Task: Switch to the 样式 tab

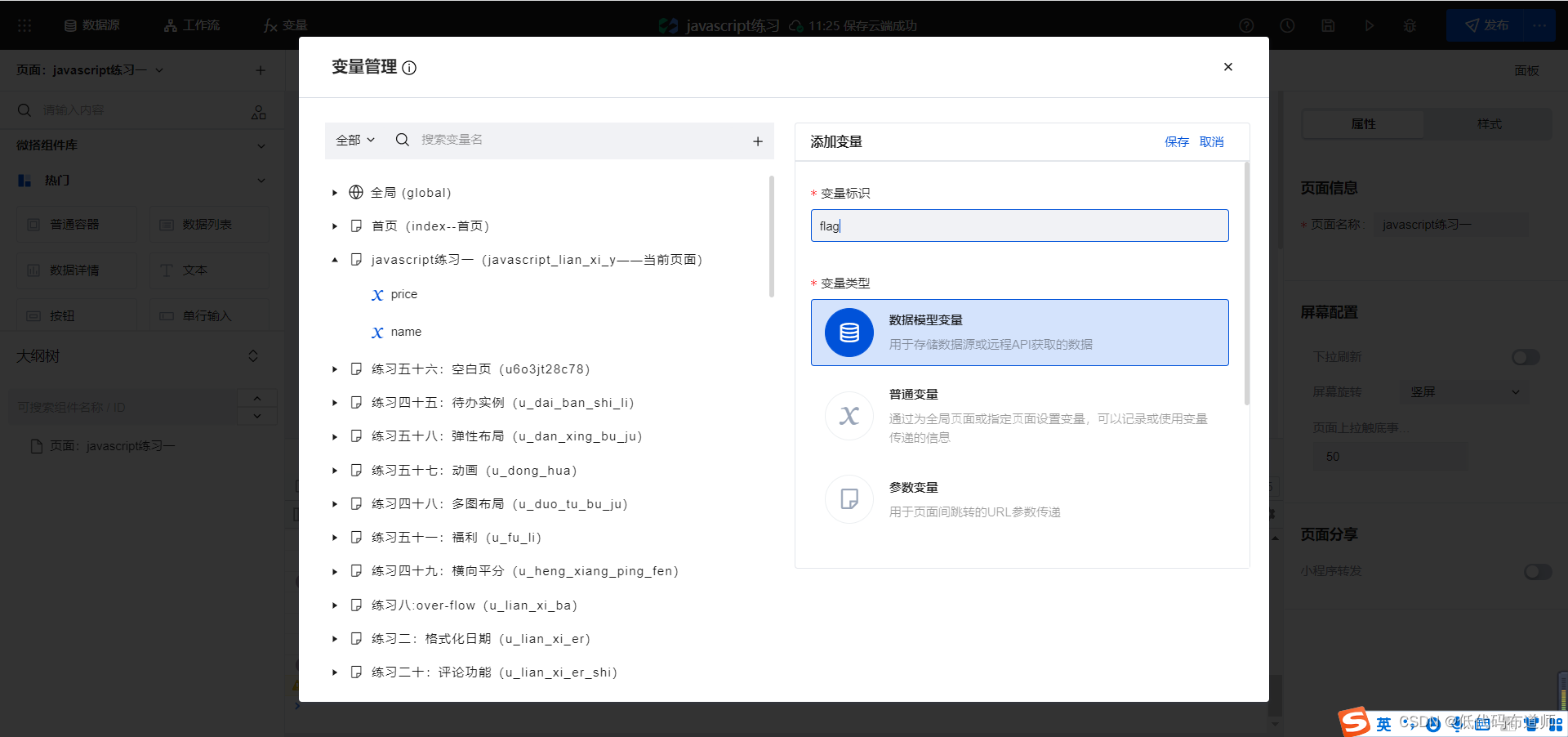Action: [x=1489, y=124]
